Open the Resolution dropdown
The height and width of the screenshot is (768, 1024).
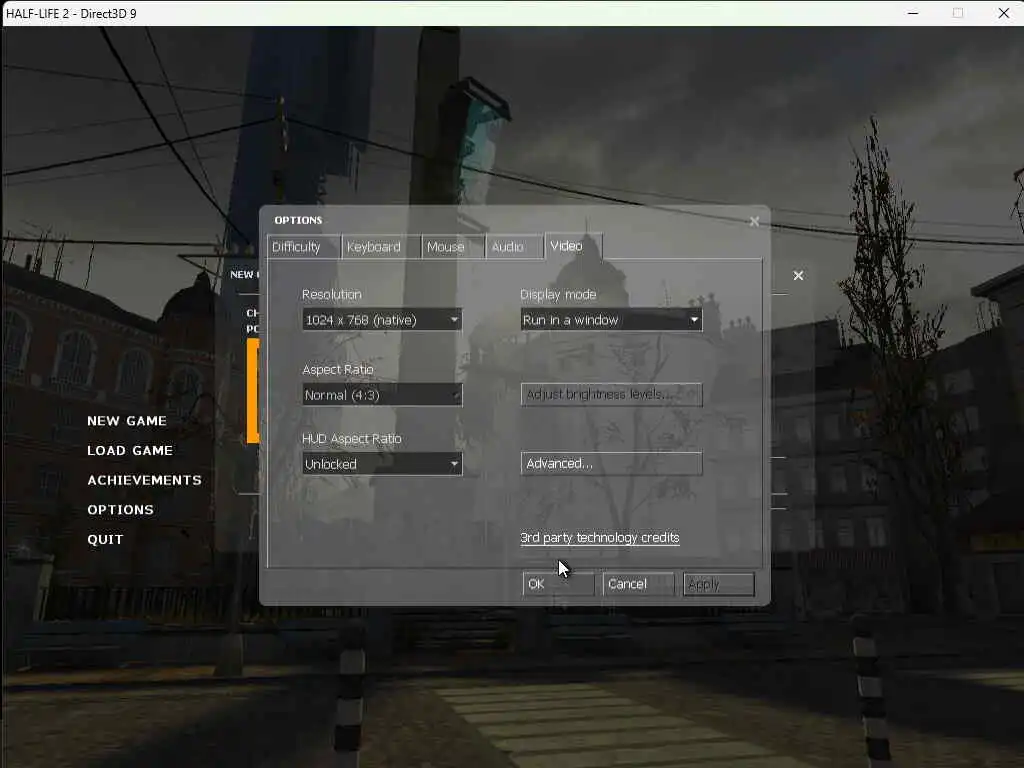pos(382,320)
